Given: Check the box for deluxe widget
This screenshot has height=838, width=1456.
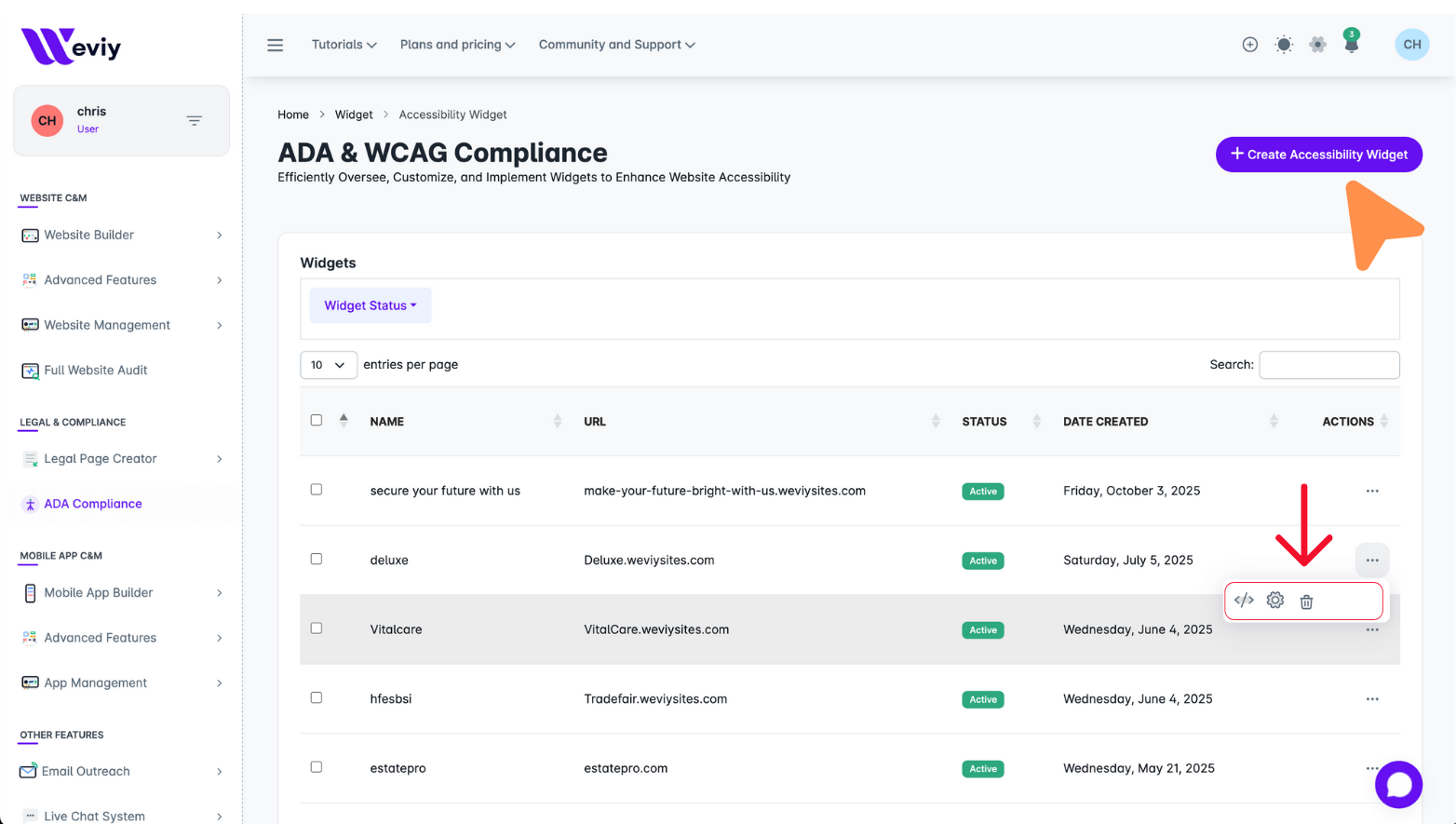Looking at the screenshot, I should click(317, 559).
